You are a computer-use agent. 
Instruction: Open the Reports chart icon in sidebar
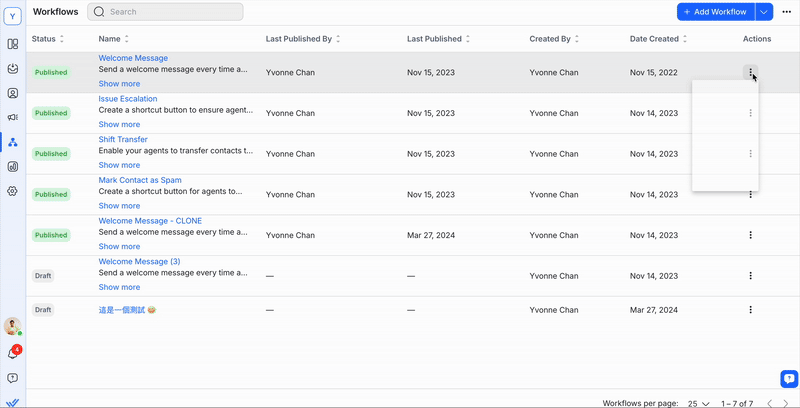pyautogui.click(x=13, y=166)
